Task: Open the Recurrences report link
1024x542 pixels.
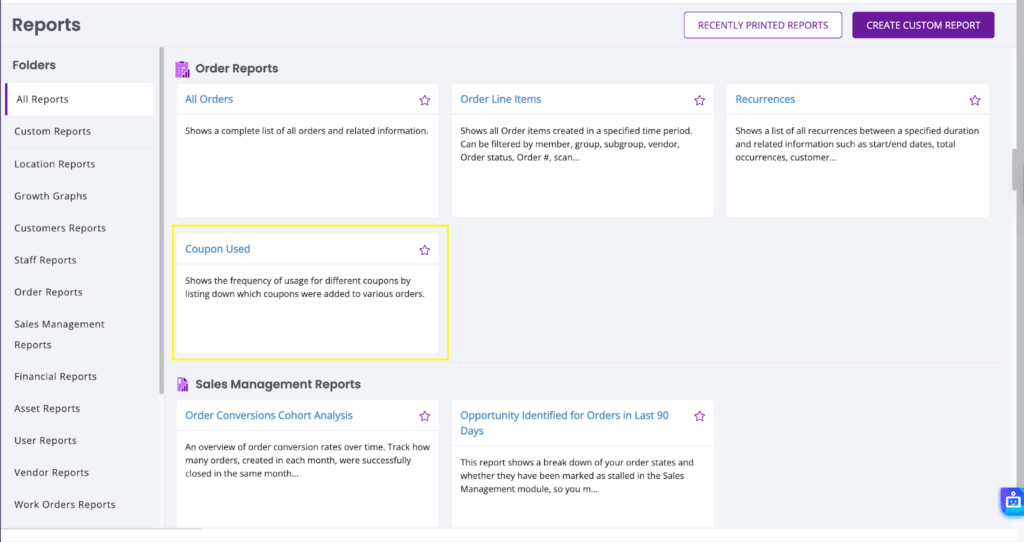Action: [x=765, y=99]
